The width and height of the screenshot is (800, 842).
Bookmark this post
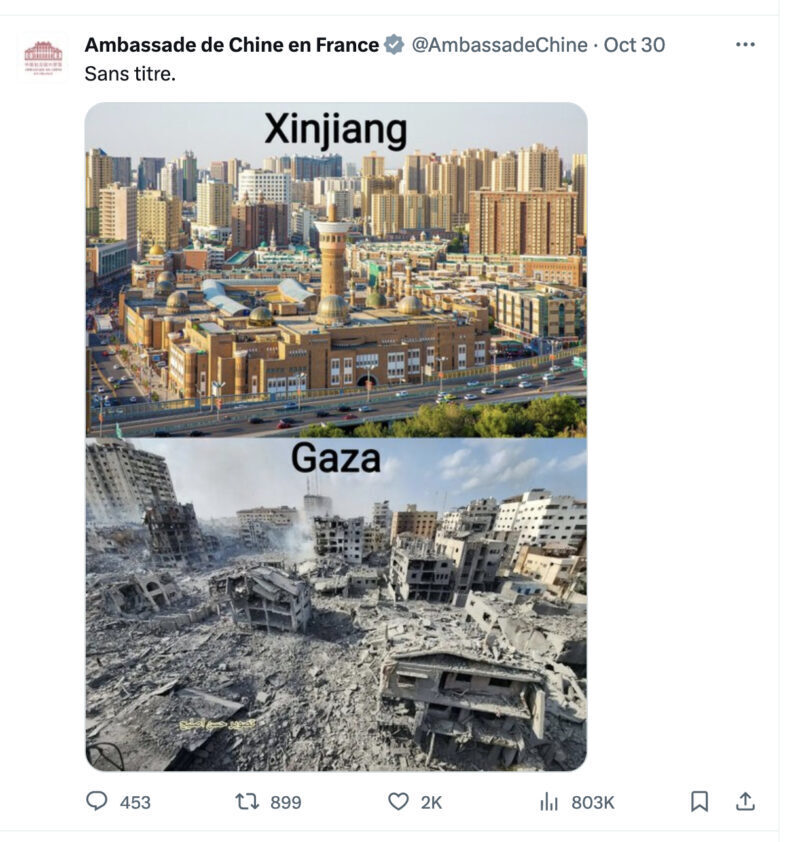point(699,801)
